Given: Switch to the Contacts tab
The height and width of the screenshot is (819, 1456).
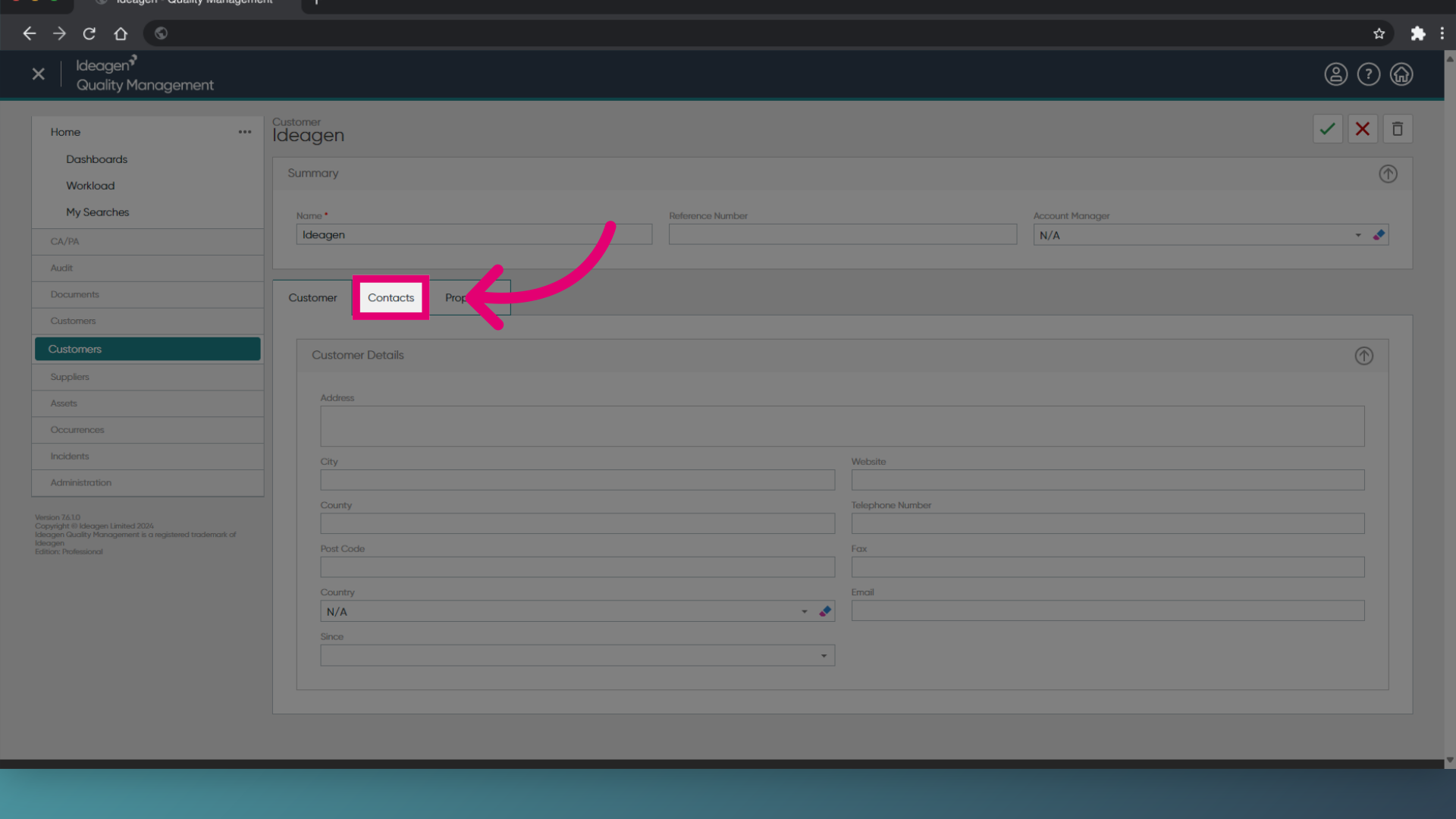Looking at the screenshot, I should point(391,298).
